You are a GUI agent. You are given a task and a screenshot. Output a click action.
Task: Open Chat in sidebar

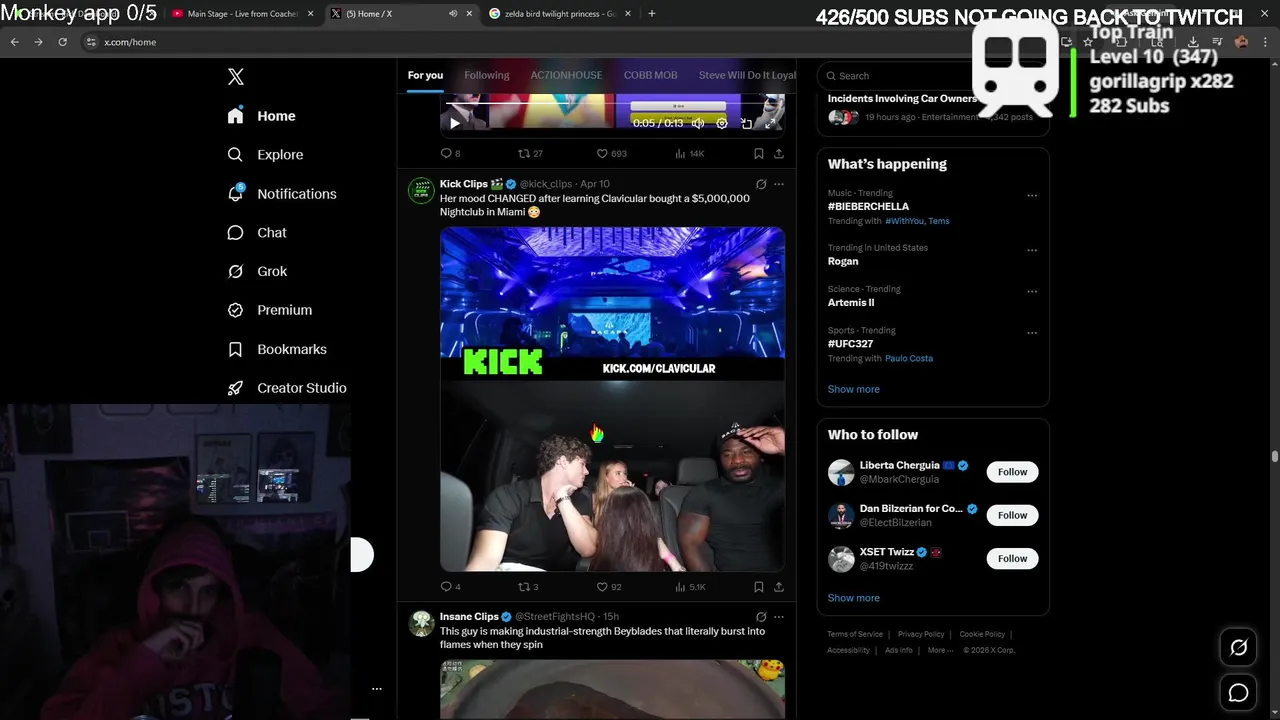(257, 232)
